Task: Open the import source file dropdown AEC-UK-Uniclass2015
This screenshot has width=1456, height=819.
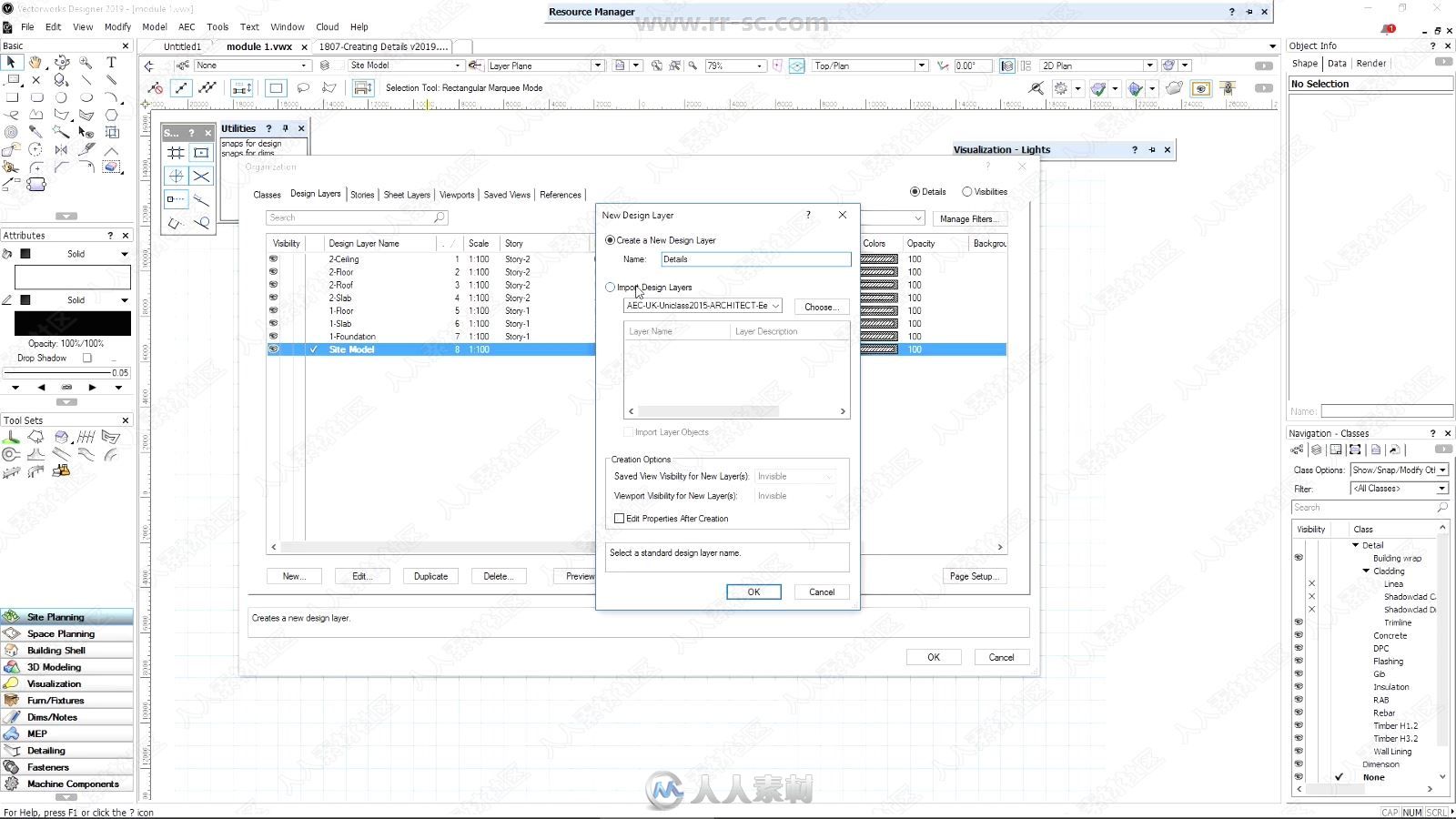Action: point(703,306)
